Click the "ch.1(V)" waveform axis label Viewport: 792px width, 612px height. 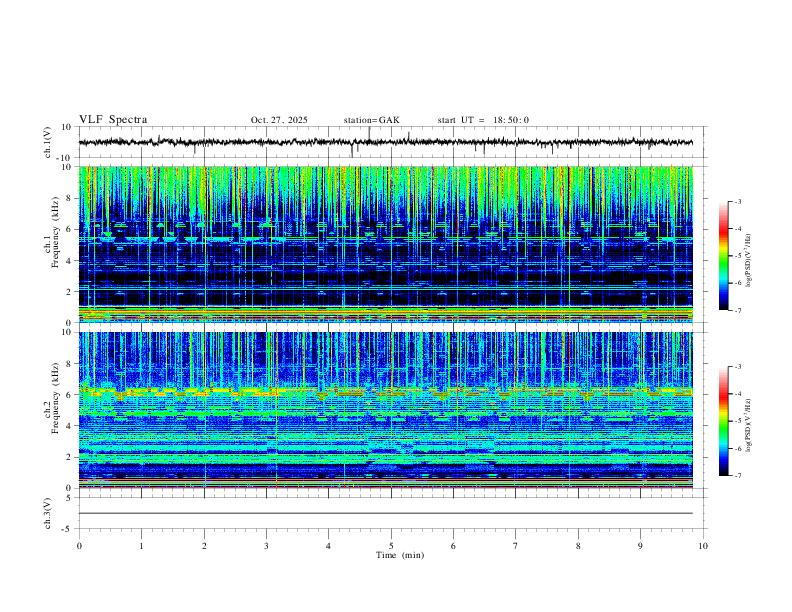point(48,142)
